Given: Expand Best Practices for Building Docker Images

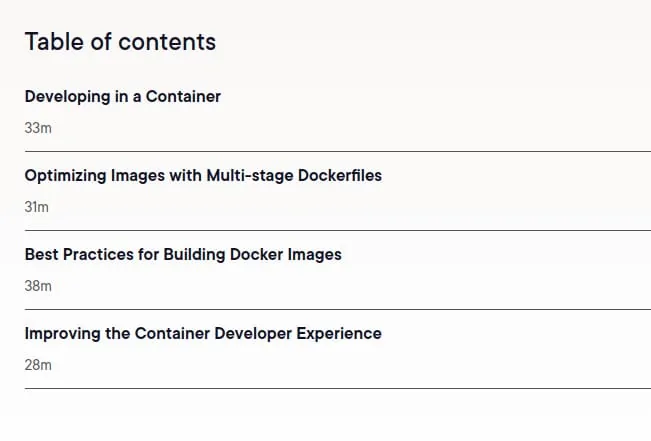Looking at the screenshot, I should click(183, 255).
